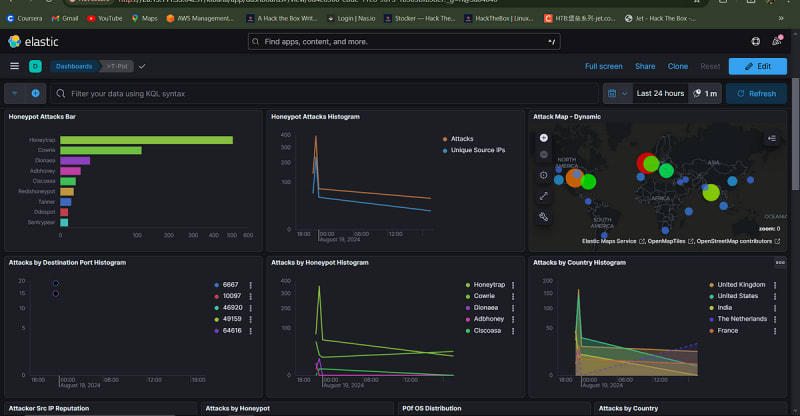The width and height of the screenshot is (800, 416).
Task: Toggle the Attacks series in the histogram legend
Action: point(462,139)
